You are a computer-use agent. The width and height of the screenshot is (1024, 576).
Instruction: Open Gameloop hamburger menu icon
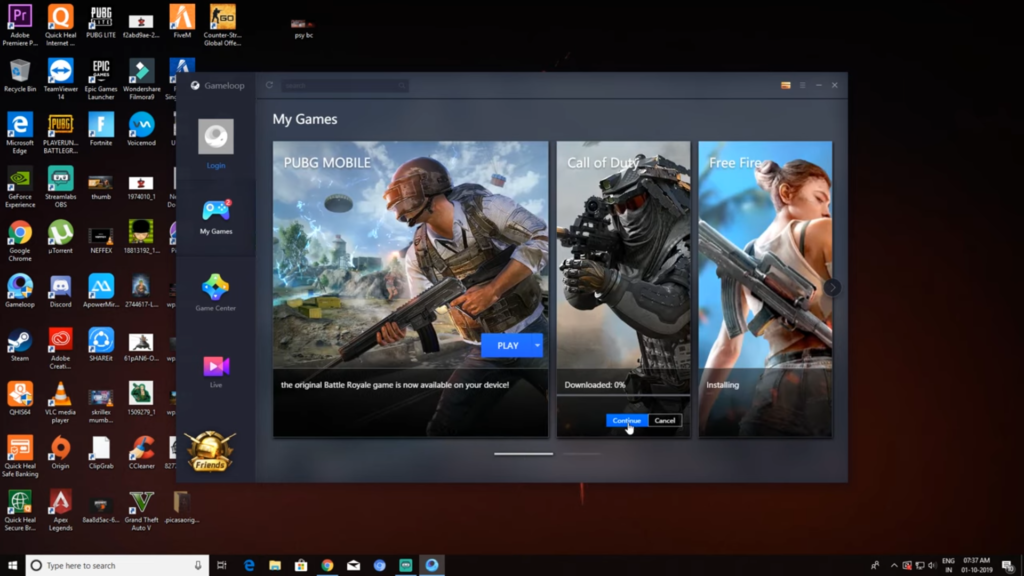(x=803, y=85)
